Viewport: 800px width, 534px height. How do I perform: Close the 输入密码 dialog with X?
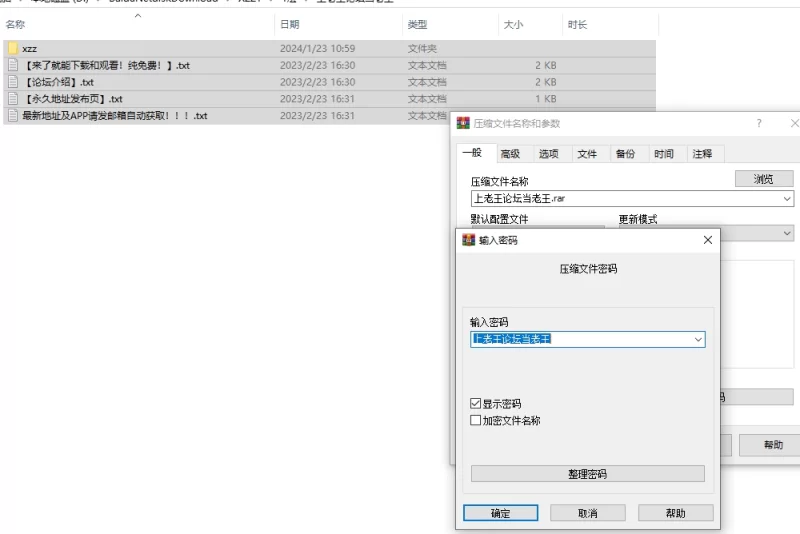point(707,240)
